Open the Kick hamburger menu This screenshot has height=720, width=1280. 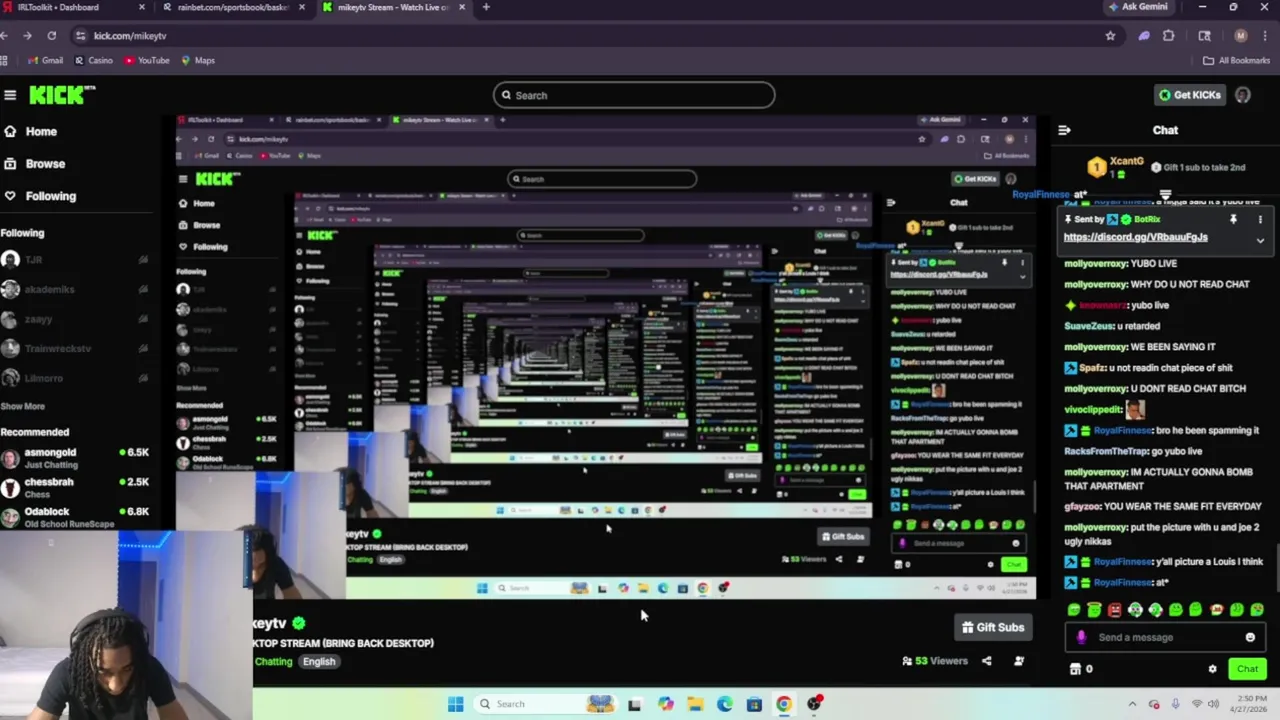coord(10,95)
